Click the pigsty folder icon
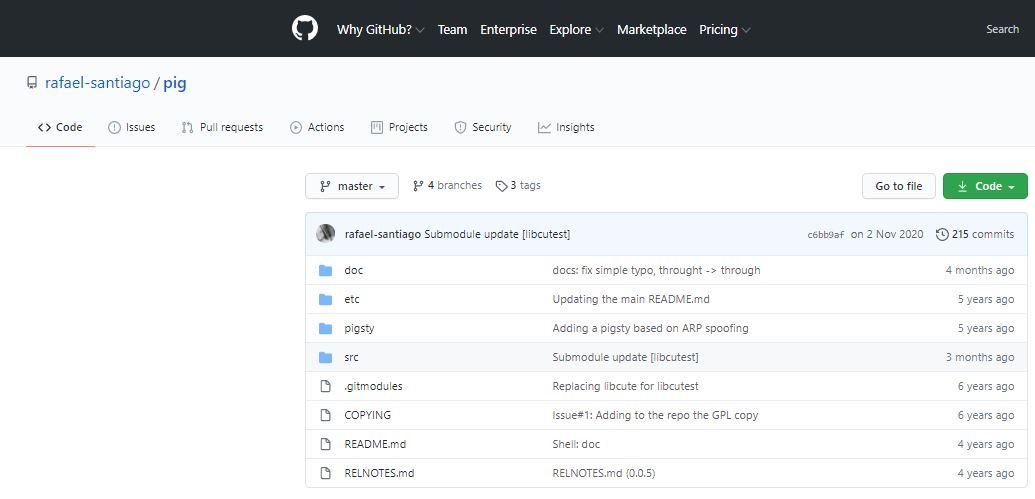 pyautogui.click(x=325, y=329)
